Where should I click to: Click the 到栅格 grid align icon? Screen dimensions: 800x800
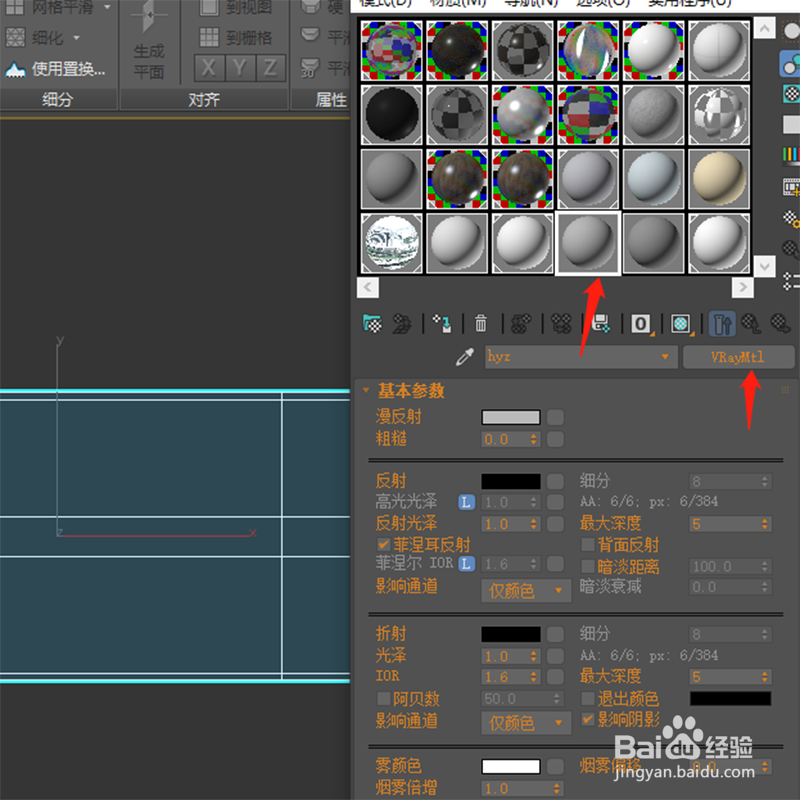click(209, 37)
